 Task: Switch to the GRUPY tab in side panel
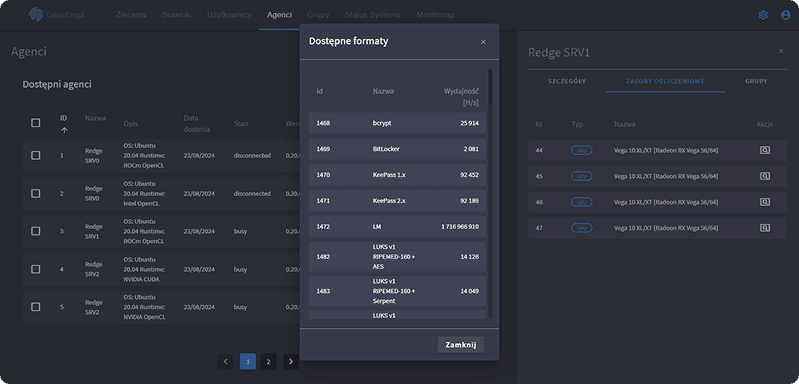(756, 81)
